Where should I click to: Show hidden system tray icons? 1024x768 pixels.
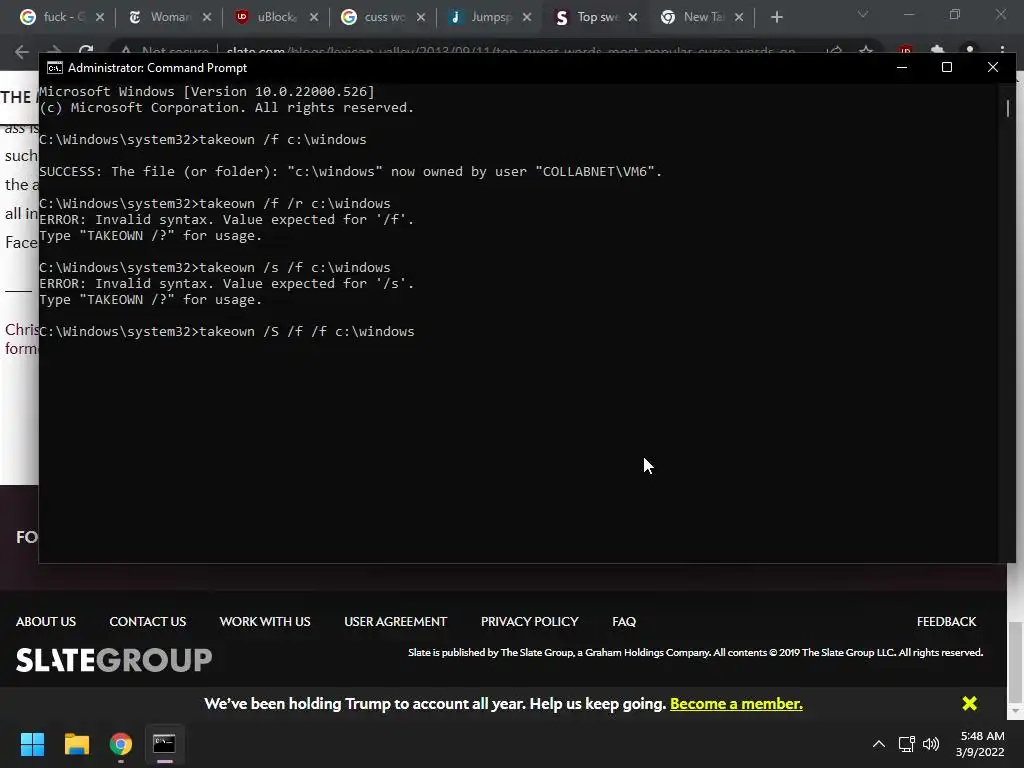click(879, 744)
